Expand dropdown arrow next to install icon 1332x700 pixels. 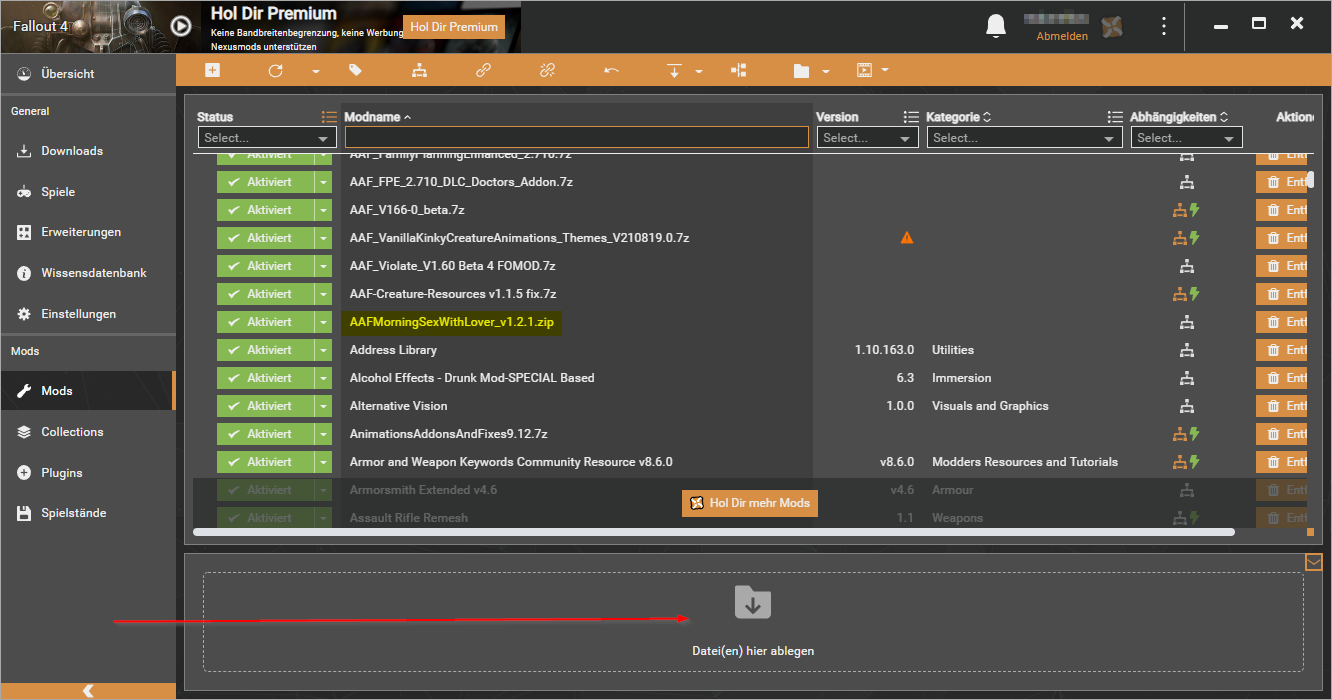[699, 71]
